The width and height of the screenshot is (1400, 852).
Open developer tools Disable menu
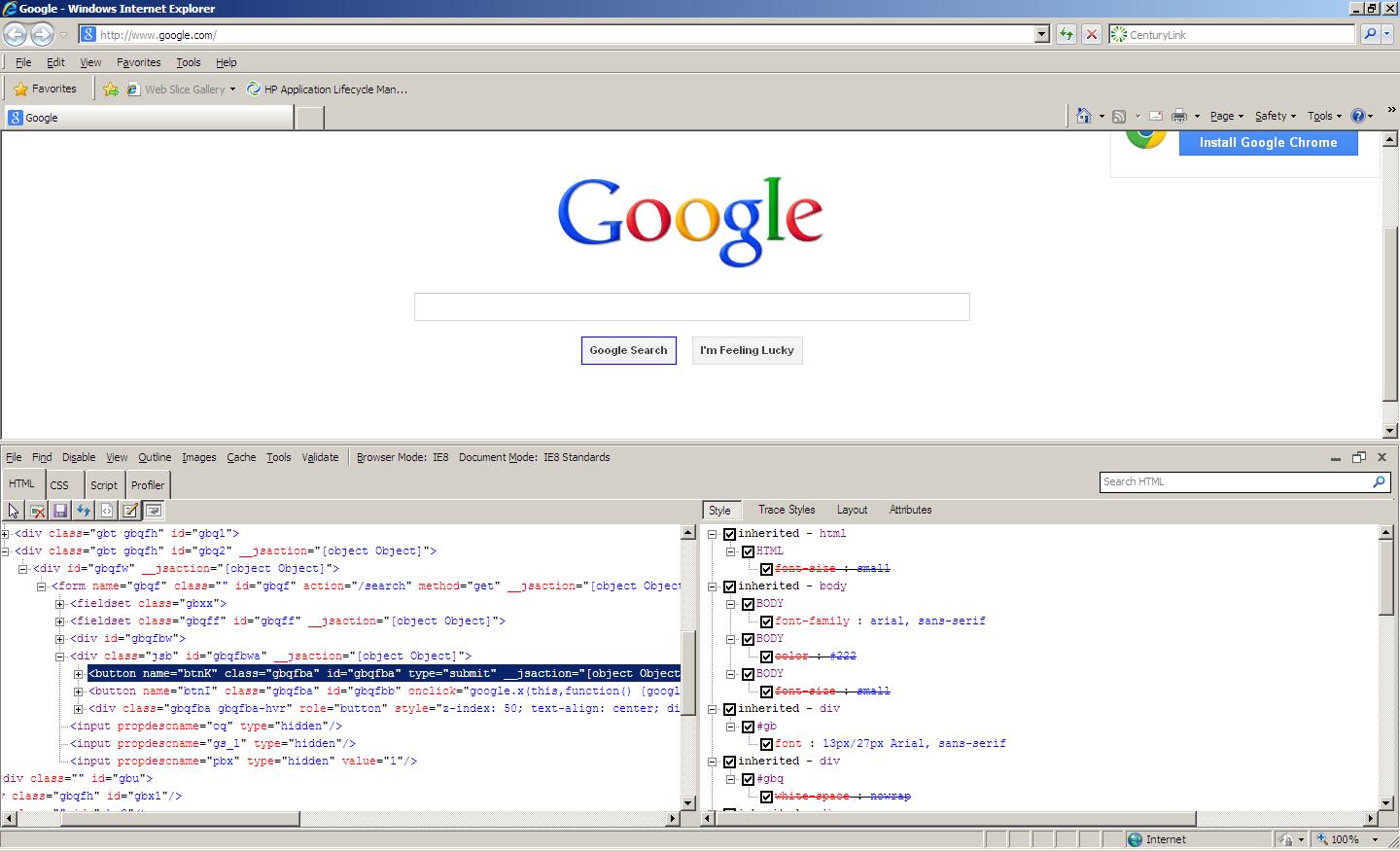79,457
